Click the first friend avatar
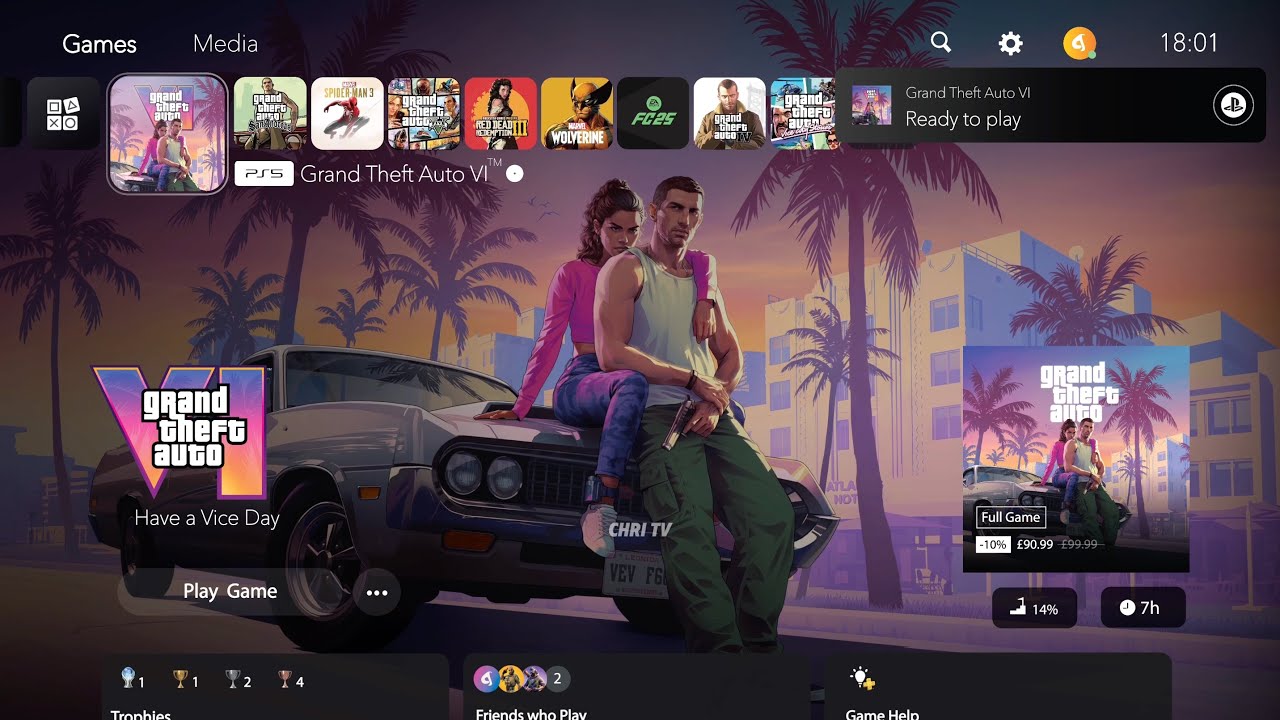This screenshot has height=720, width=1280. 487,678
